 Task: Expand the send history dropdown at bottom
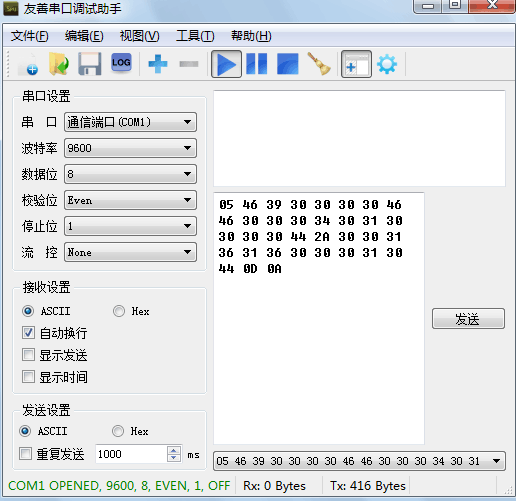click(496, 461)
